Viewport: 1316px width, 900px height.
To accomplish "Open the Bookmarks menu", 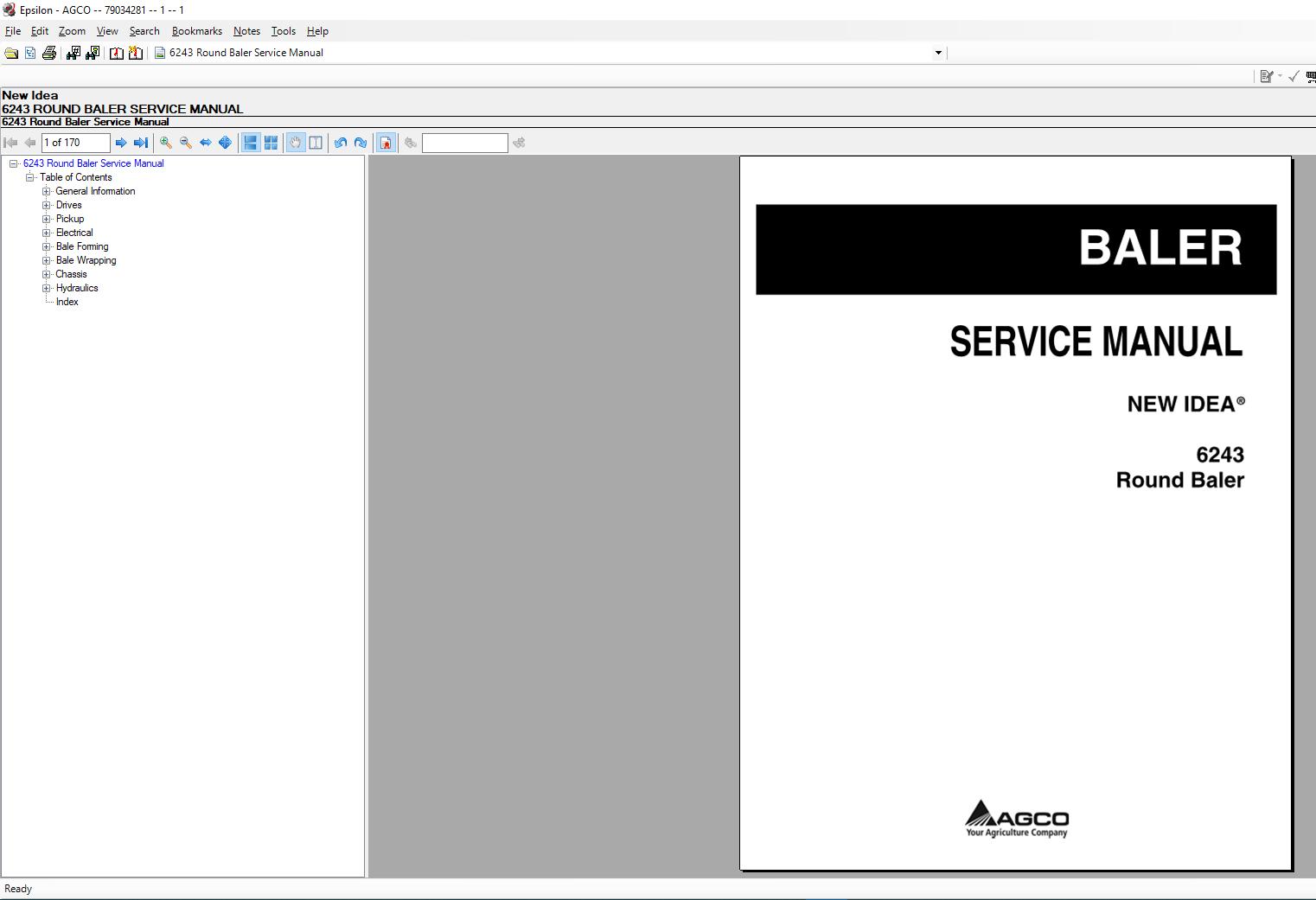I will [197, 31].
